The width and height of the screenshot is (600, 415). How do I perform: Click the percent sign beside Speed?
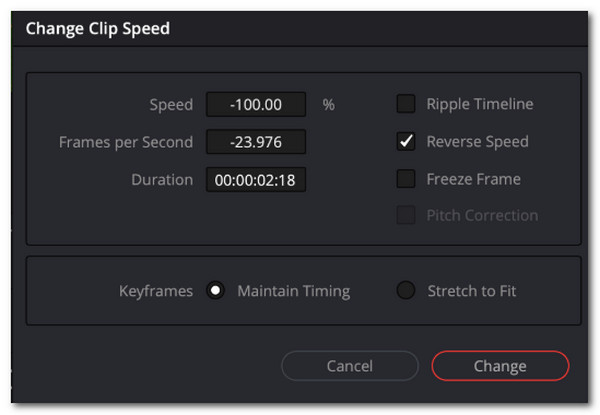click(328, 104)
